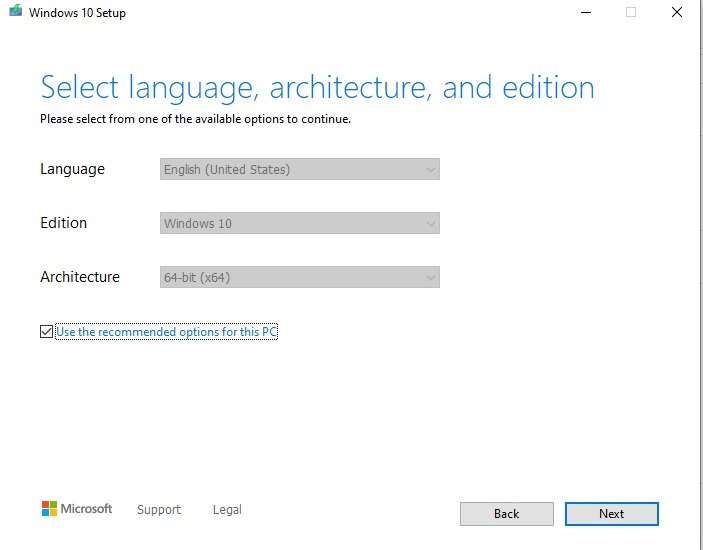Open the Architecture dropdown
The image size is (703, 550).
pos(299,277)
